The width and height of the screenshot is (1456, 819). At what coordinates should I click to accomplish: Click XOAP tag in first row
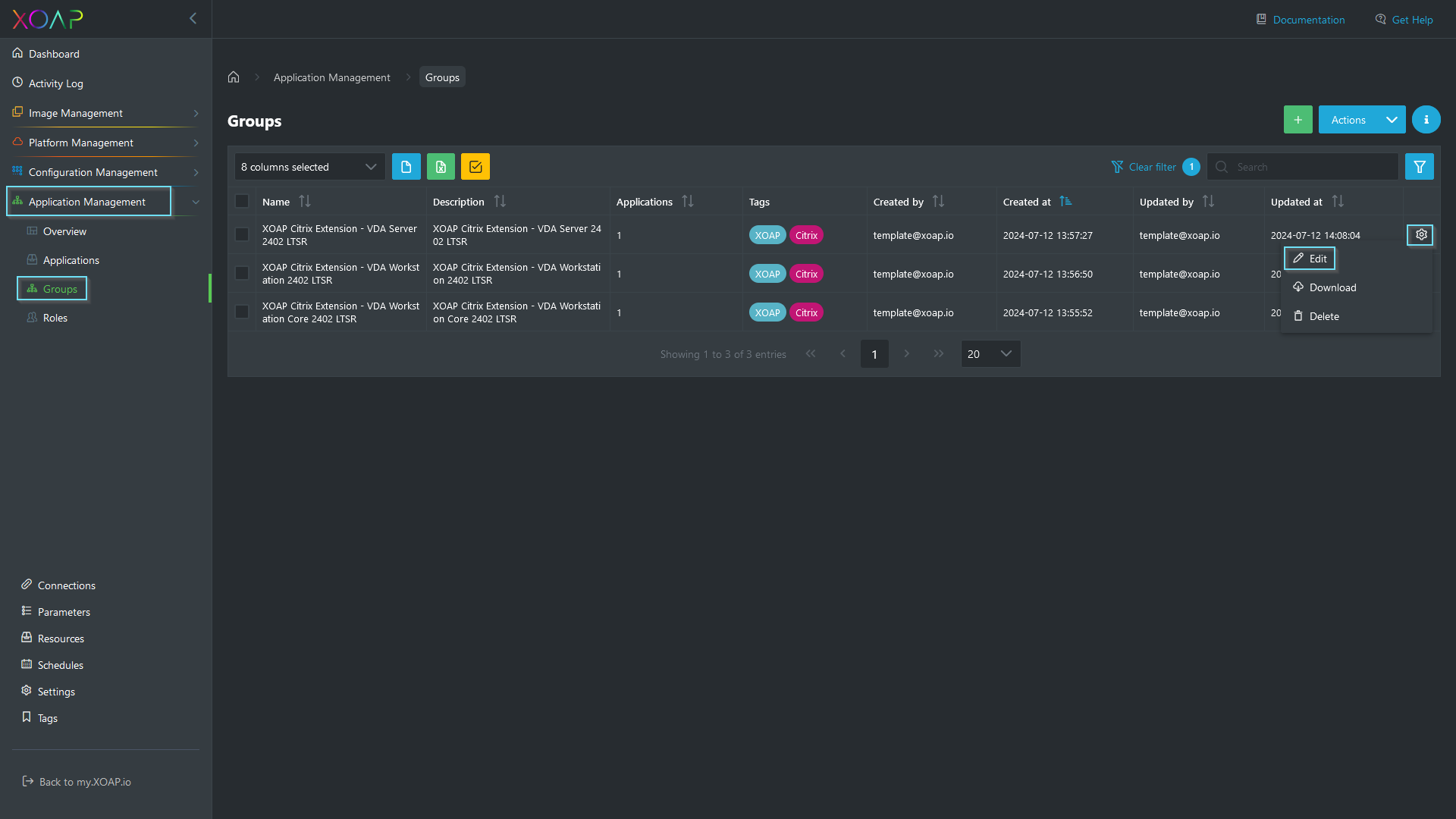click(767, 235)
